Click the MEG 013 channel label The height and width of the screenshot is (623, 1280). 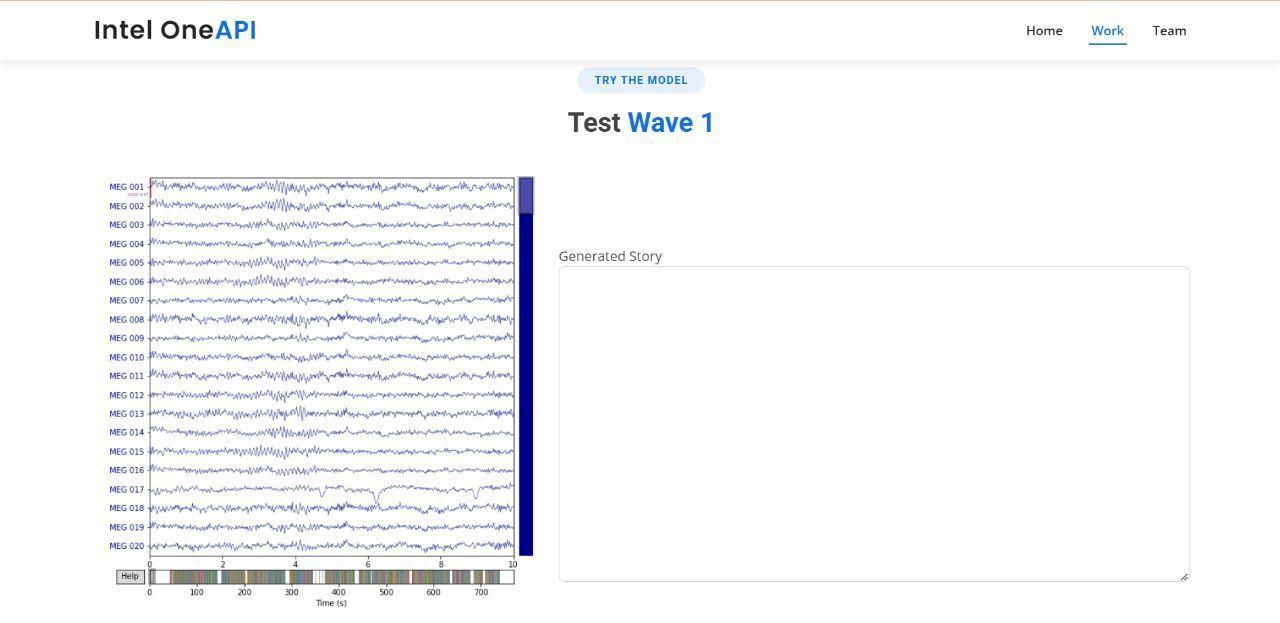pyautogui.click(x=126, y=414)
